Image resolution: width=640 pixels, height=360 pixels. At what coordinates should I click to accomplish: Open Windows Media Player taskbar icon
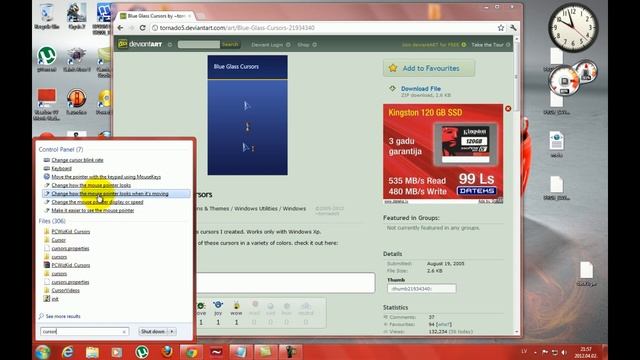point(117,352)
